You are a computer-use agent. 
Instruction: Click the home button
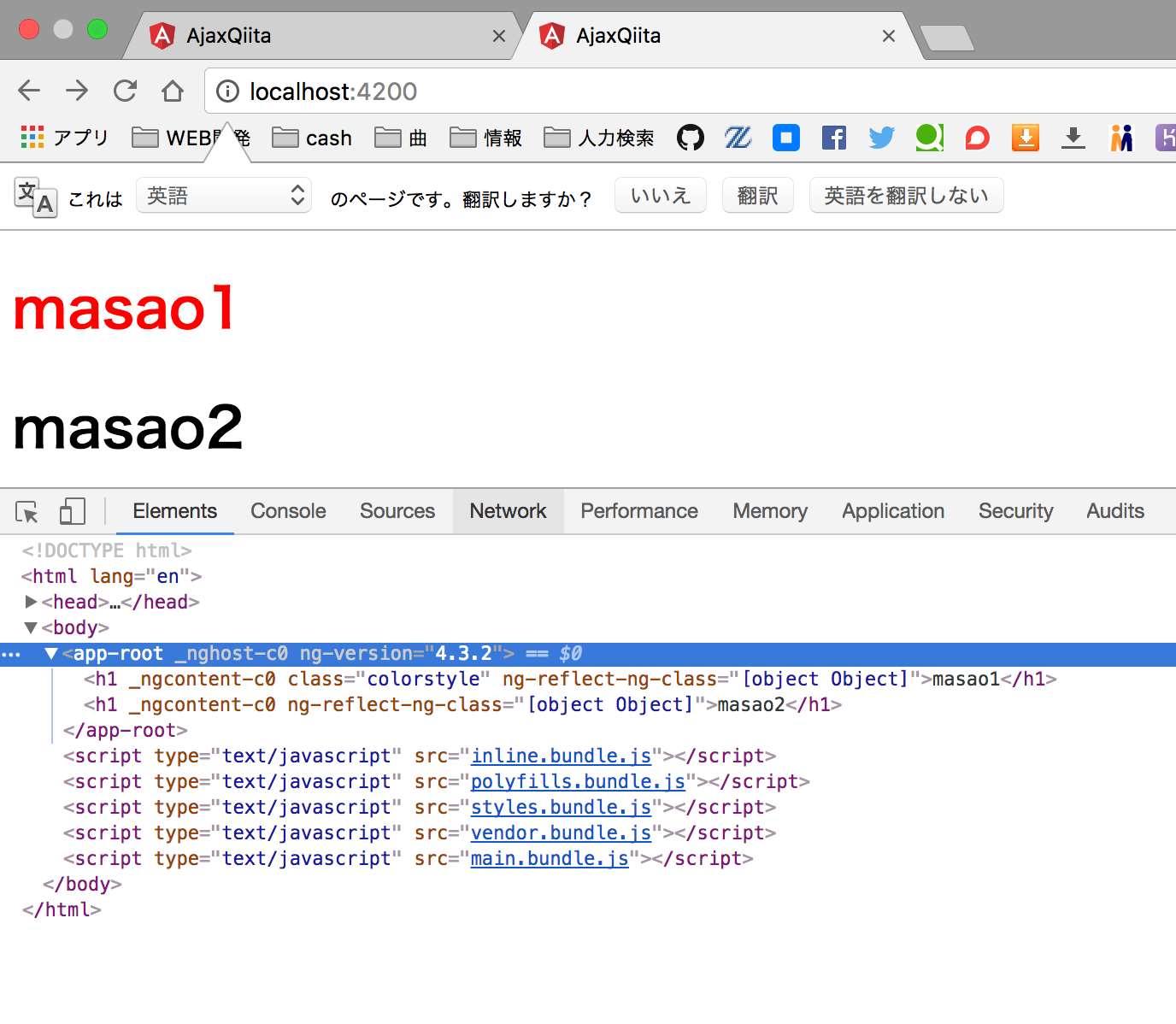(x=172, y=91)
